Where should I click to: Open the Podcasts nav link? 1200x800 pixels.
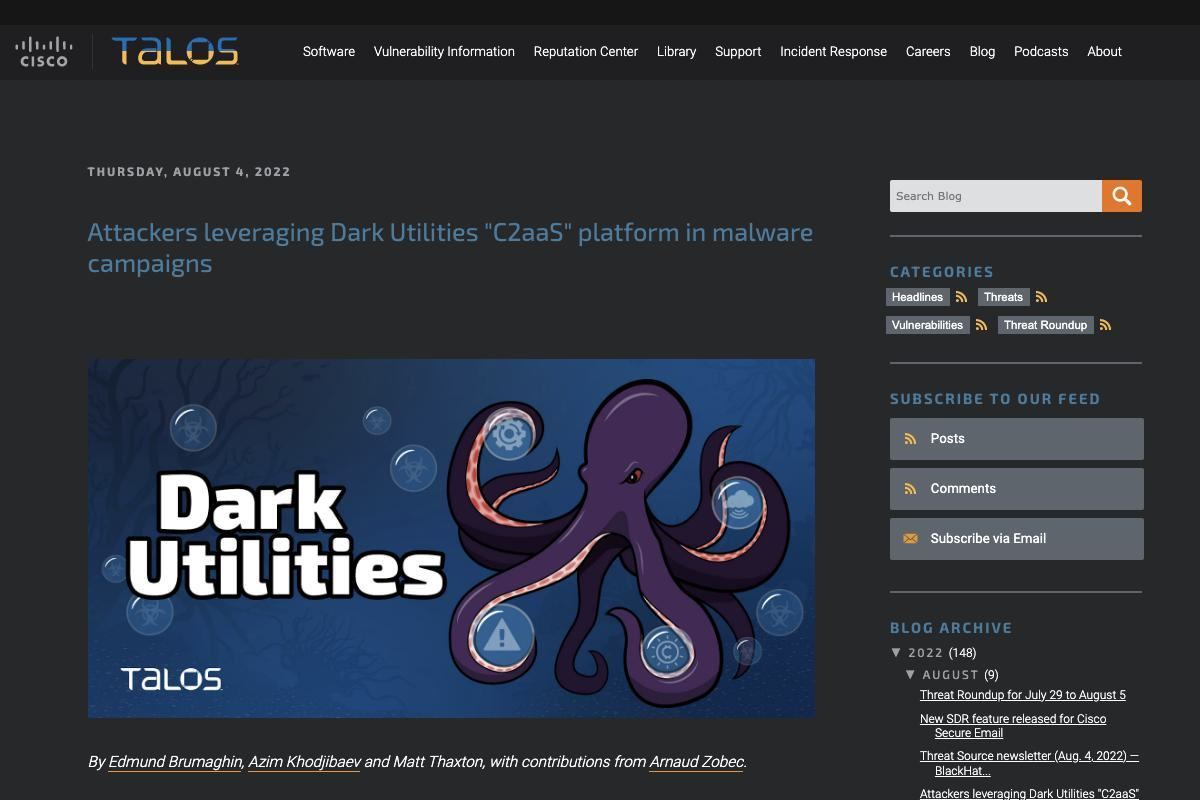pyautogui.click(x=1041, y=52)
